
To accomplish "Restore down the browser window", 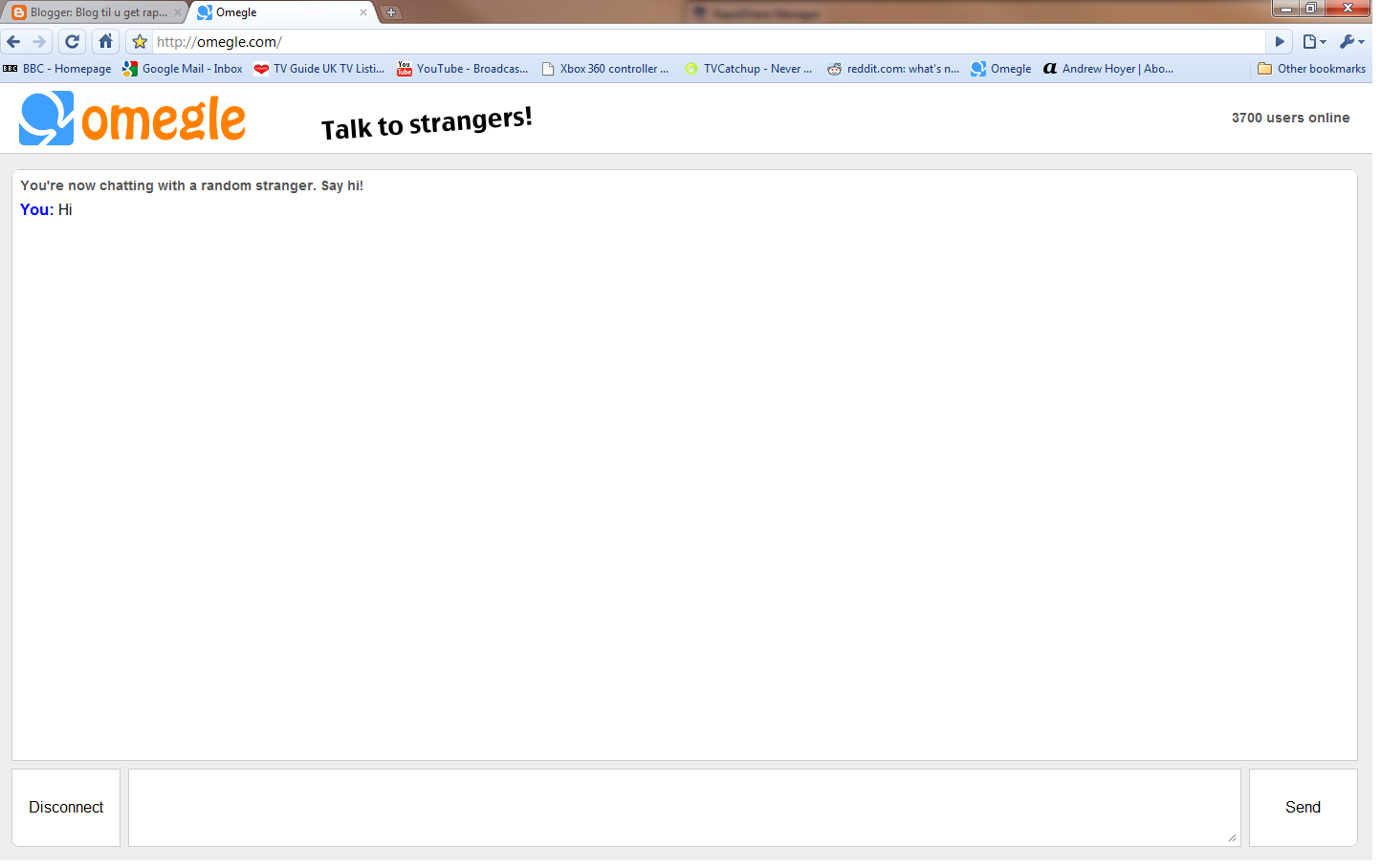I will tap(1312, 9).
